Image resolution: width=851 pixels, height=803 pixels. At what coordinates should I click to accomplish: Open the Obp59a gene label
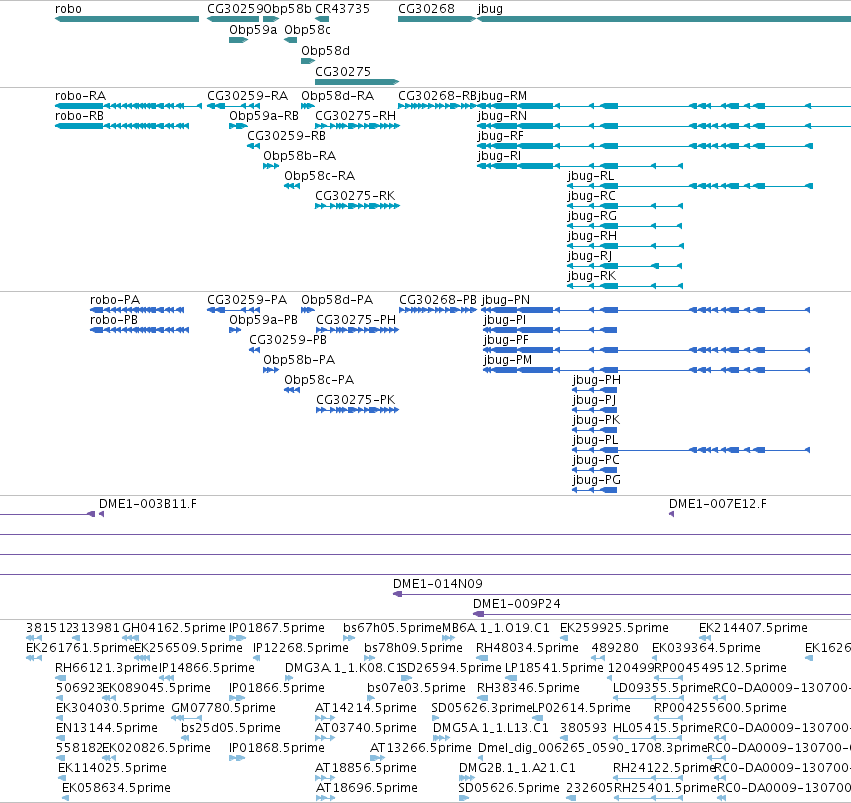click(253, 30)
